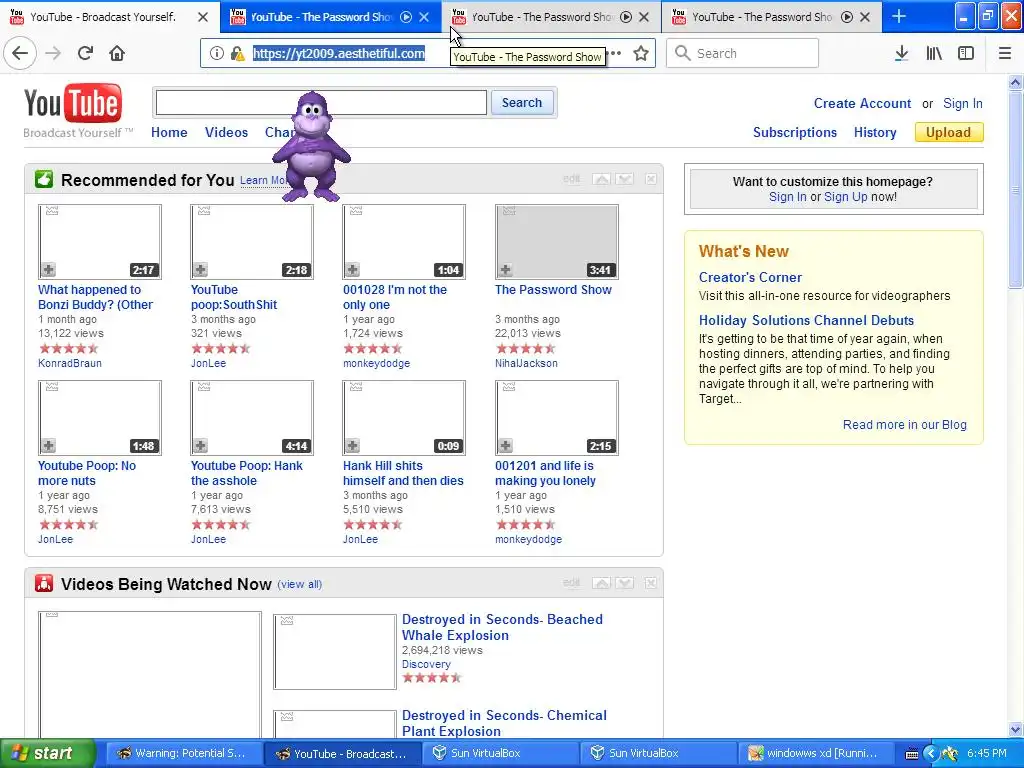Click the Create Account link
Viewport: 1024px width, 768px height.
(862, 103)
